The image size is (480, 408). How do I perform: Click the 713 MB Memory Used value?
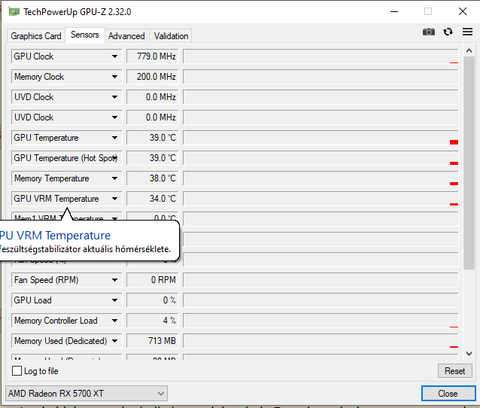point(152,341)
